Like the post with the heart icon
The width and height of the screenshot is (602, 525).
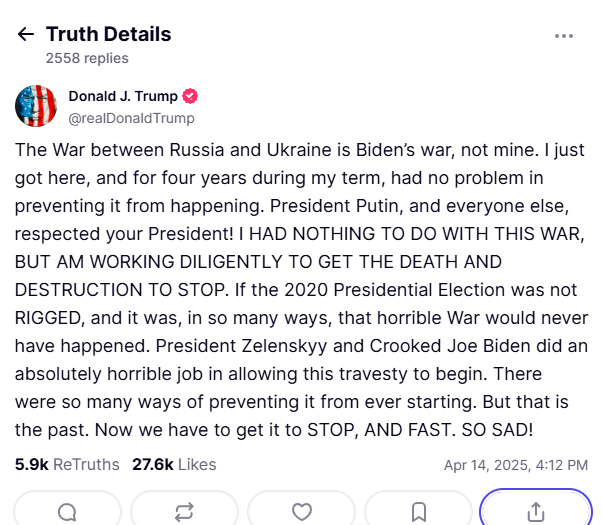click(x=302, y=511)
